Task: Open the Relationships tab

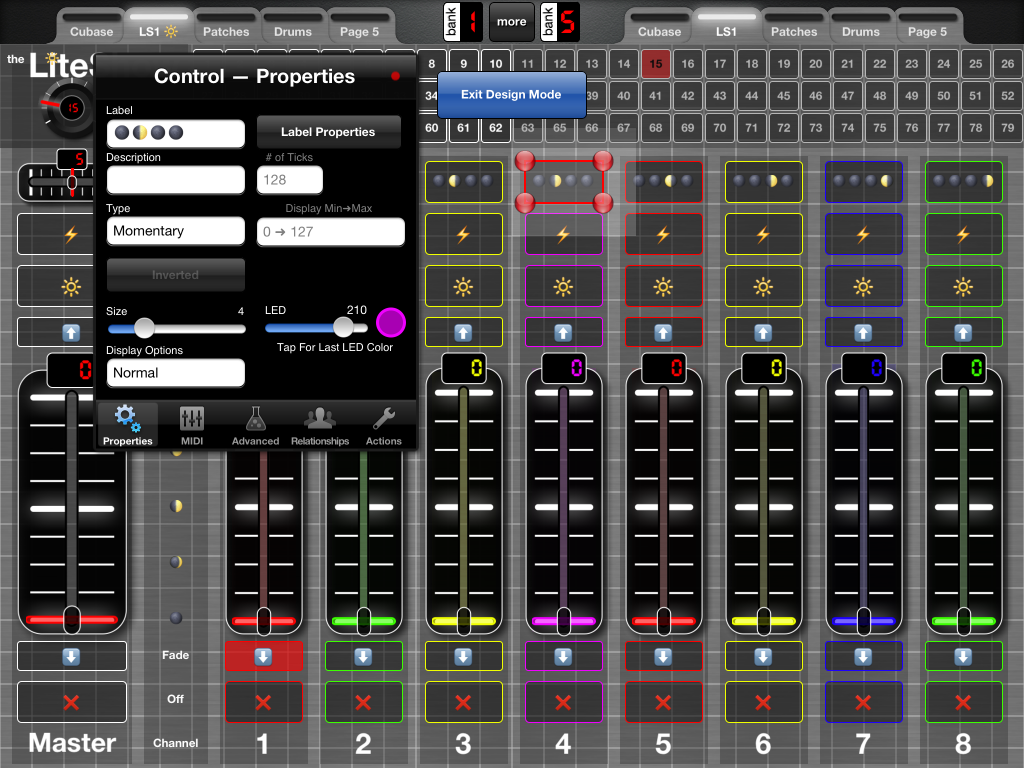Action: [320, 426]
